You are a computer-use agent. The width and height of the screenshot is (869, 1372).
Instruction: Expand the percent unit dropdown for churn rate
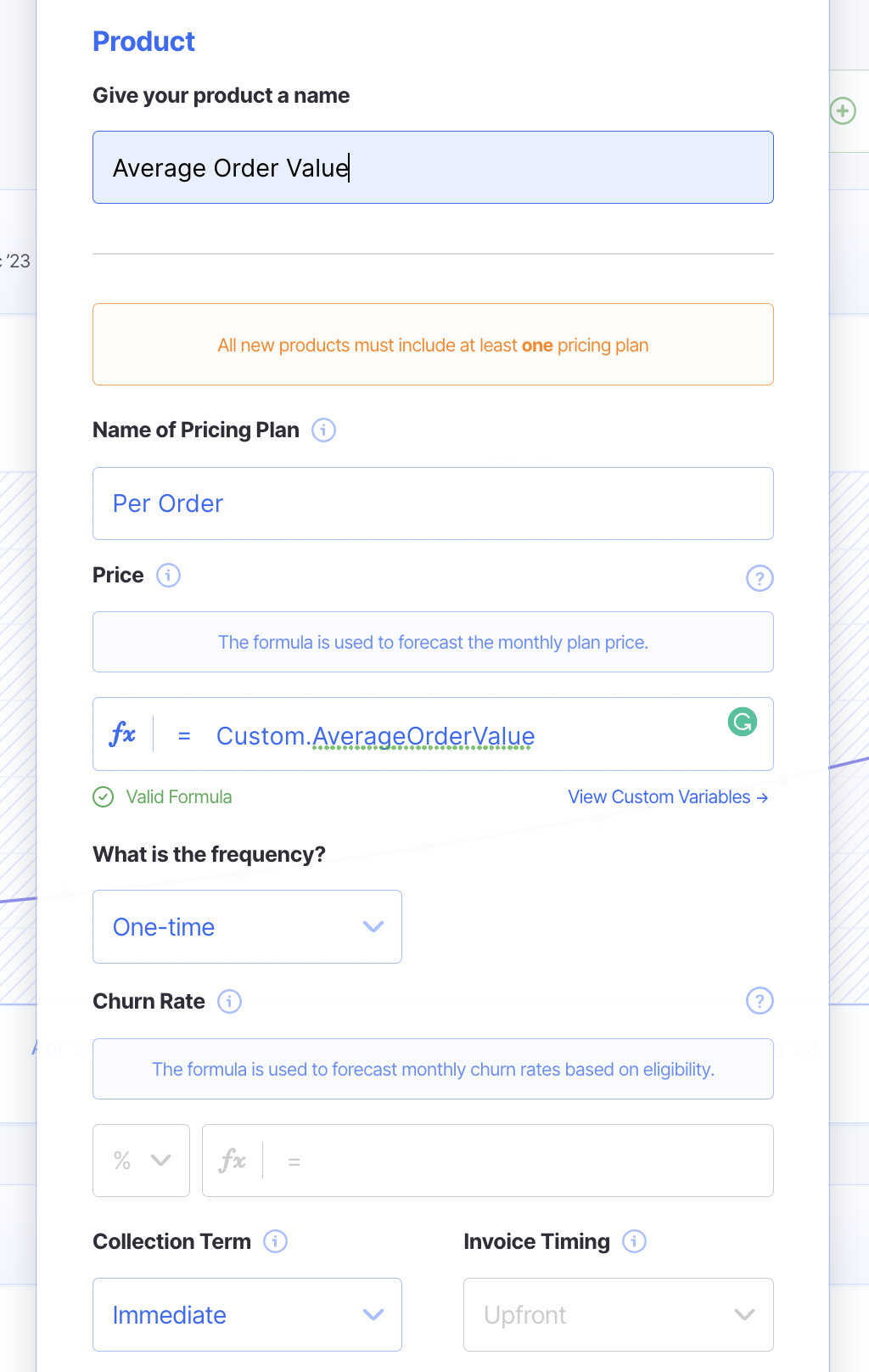coord(141,1161)
